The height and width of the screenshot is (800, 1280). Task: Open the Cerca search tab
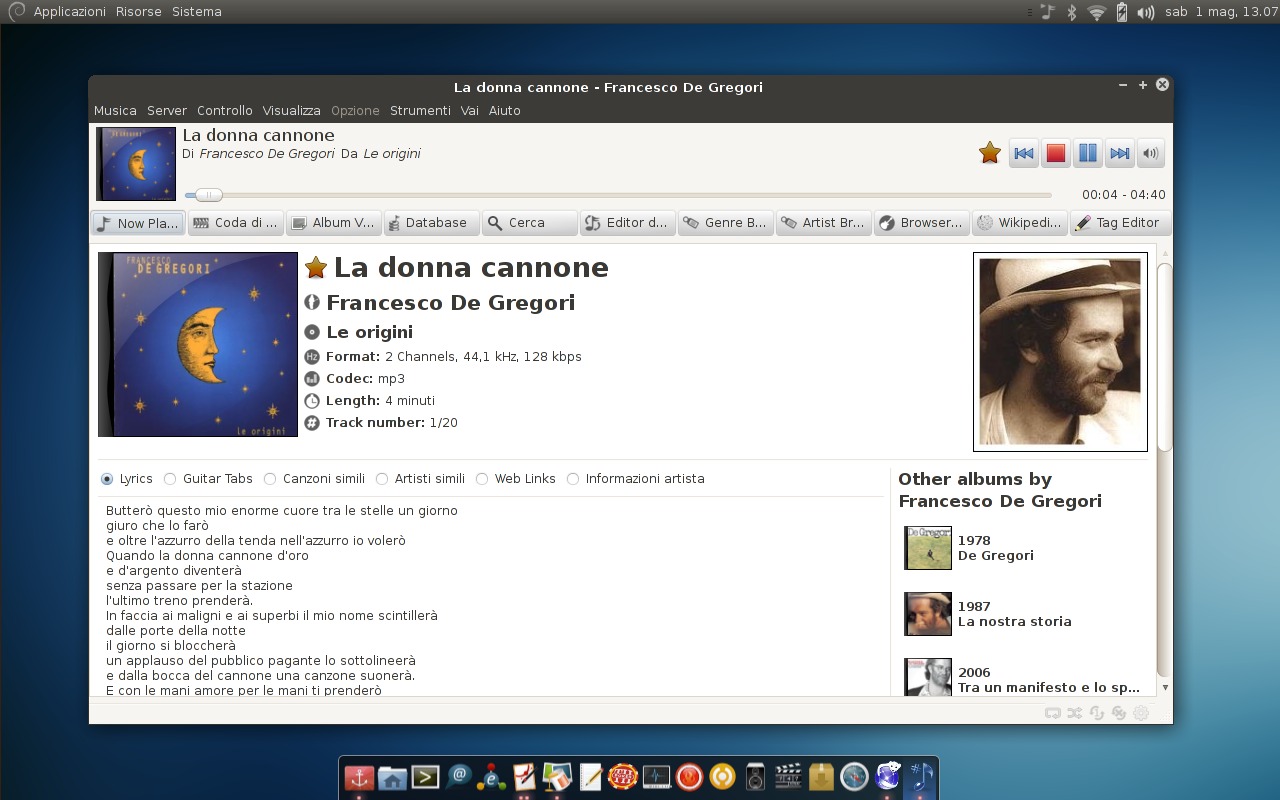pos(529,223)
